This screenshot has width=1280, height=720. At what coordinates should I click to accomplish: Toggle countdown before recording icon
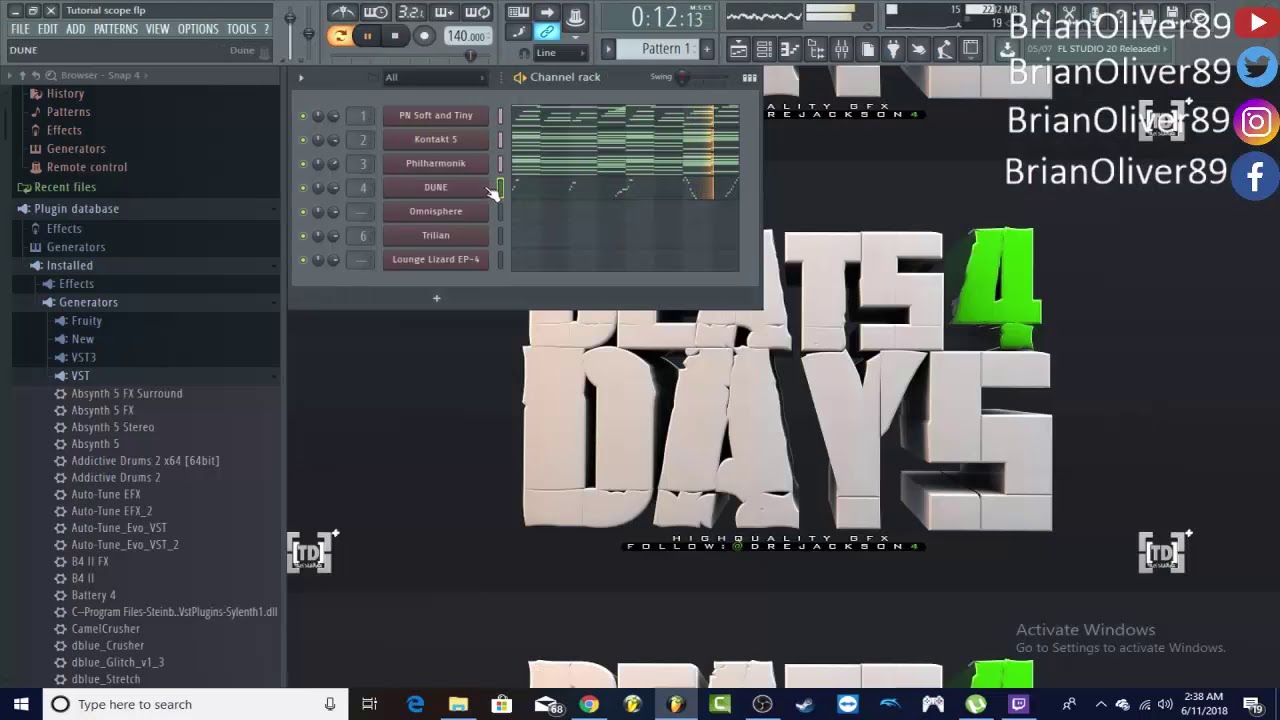coord(410,12)
